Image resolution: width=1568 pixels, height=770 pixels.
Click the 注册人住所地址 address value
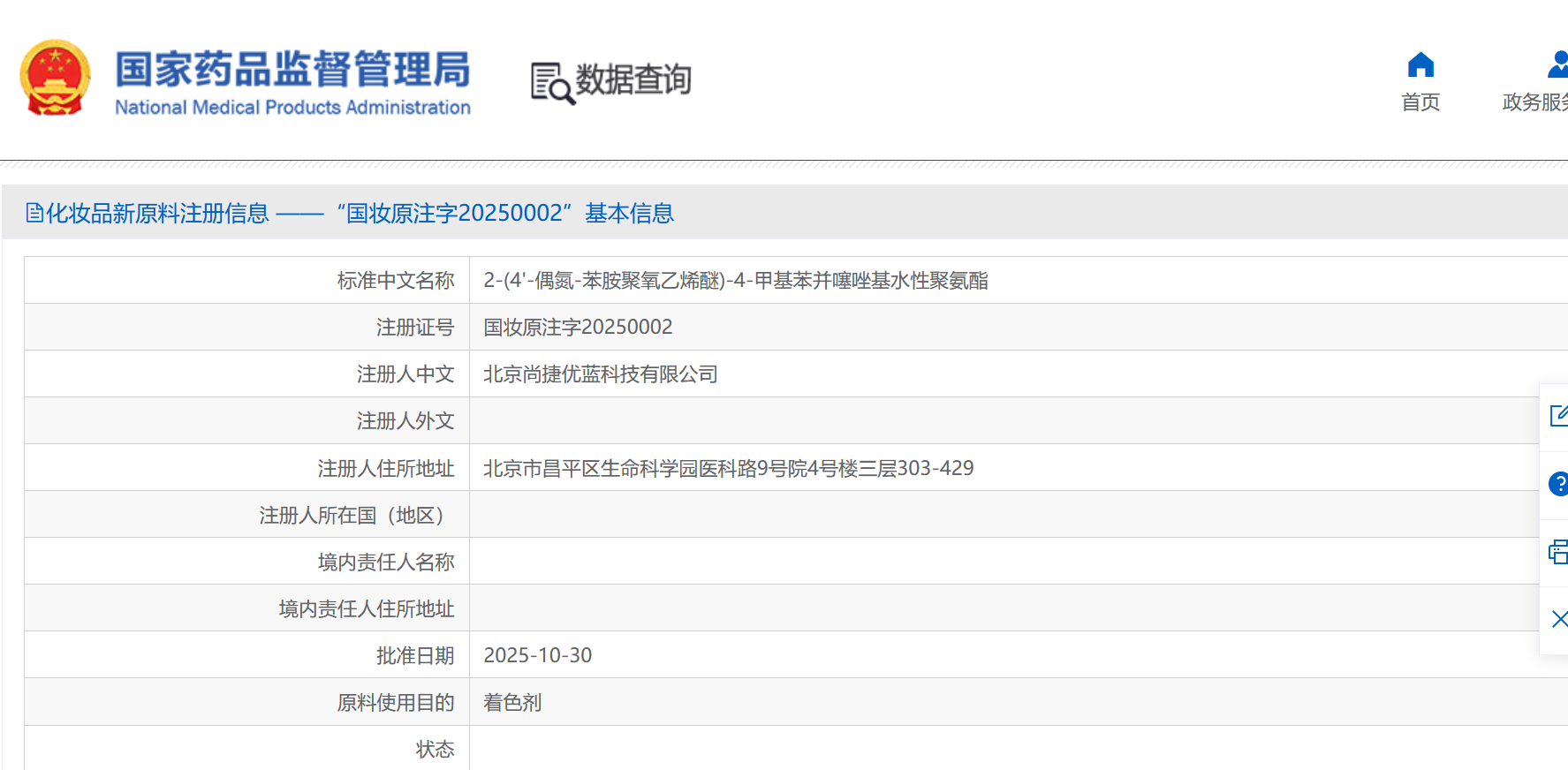(728, 468)
